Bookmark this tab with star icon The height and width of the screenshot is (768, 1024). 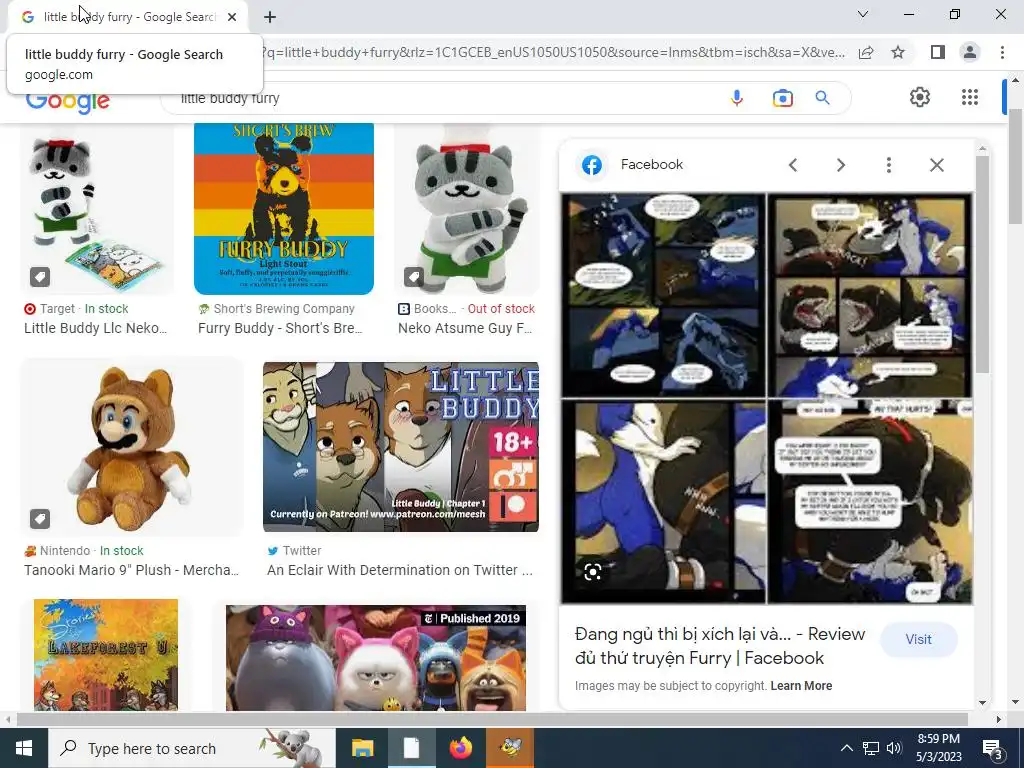[898, 52]
